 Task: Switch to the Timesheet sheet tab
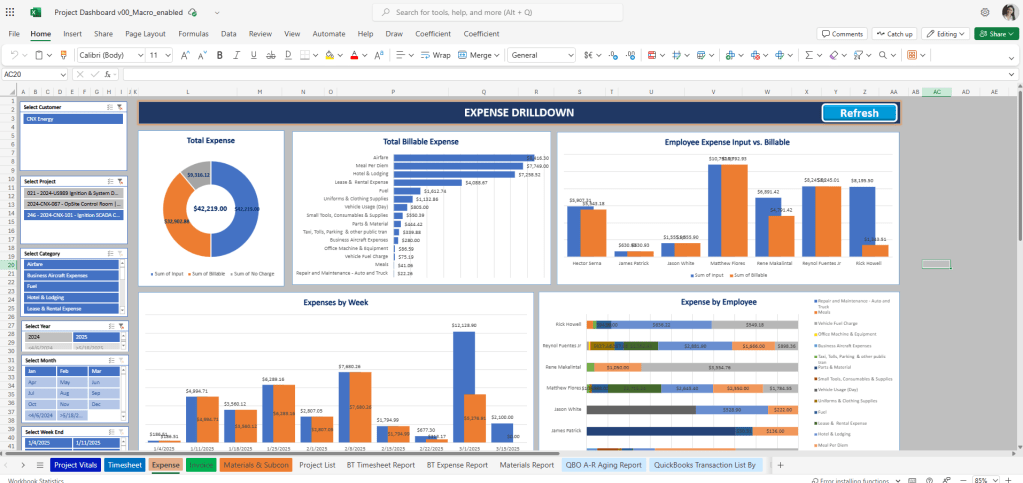(x=124, y=465)
